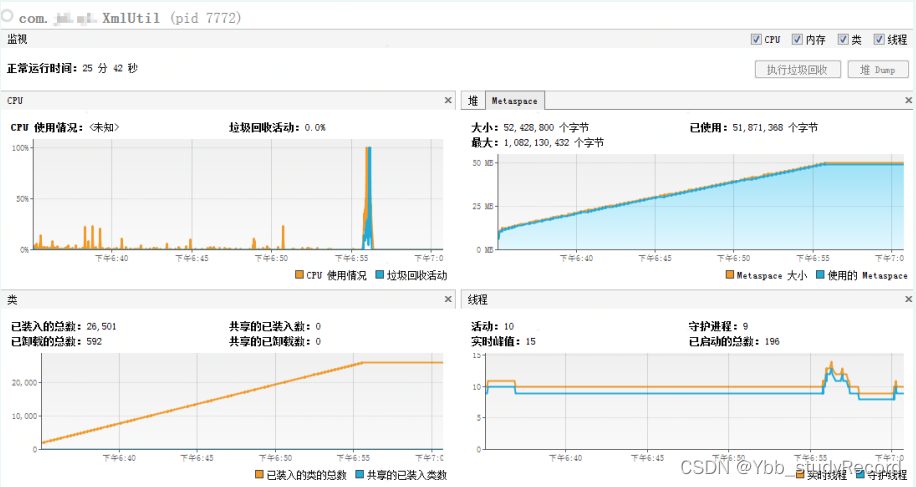Screen dimensions: 916x487
Task: Click the orange 已装入的类的总数 legend swatch
Action: pyautogui.click(x=259, y=474)
